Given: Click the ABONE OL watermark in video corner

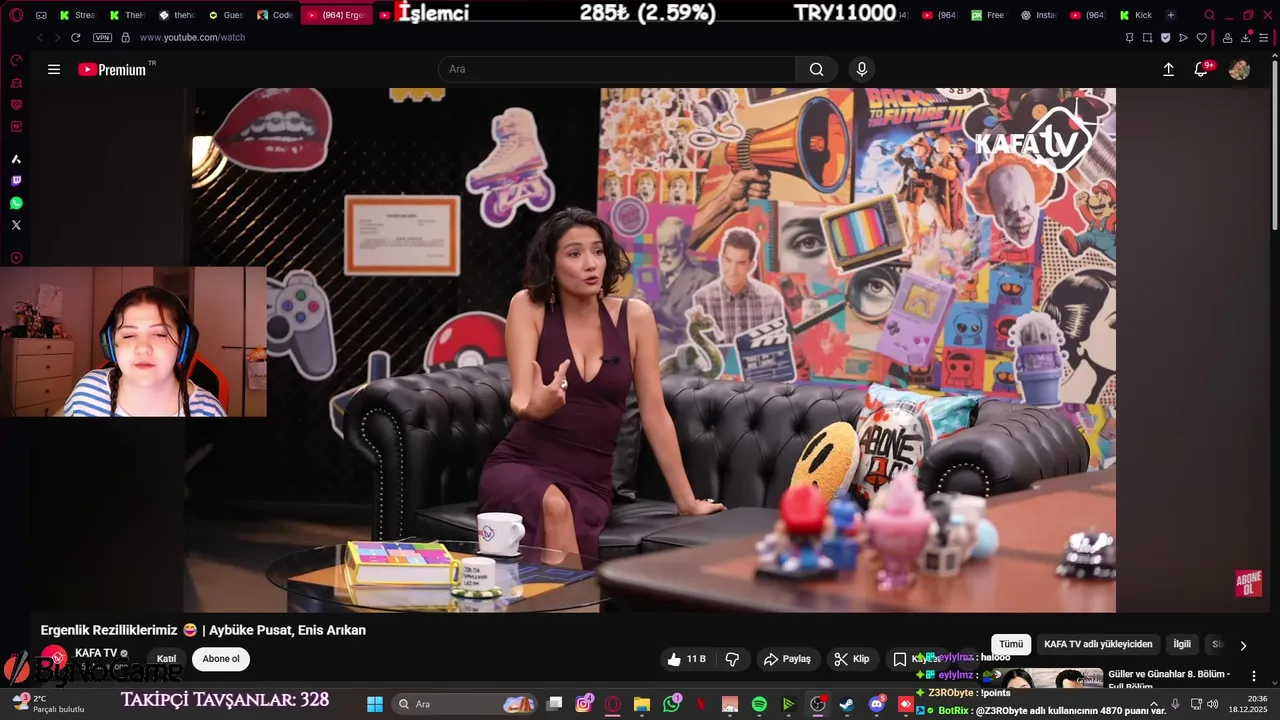Looking at the screenshot, I should 1248,584.
